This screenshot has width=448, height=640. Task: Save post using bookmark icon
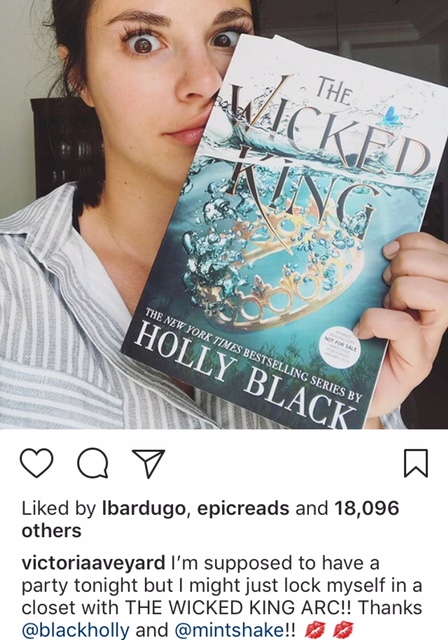coord(416,463)
